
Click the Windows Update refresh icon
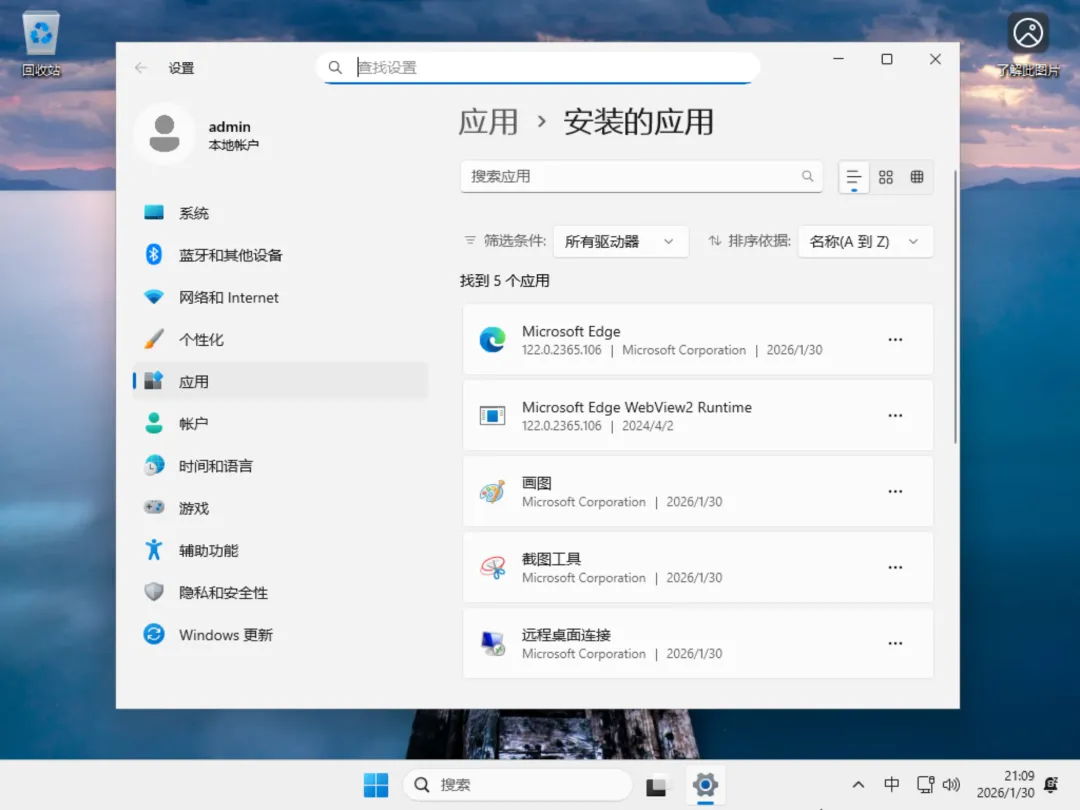point(154,634)
